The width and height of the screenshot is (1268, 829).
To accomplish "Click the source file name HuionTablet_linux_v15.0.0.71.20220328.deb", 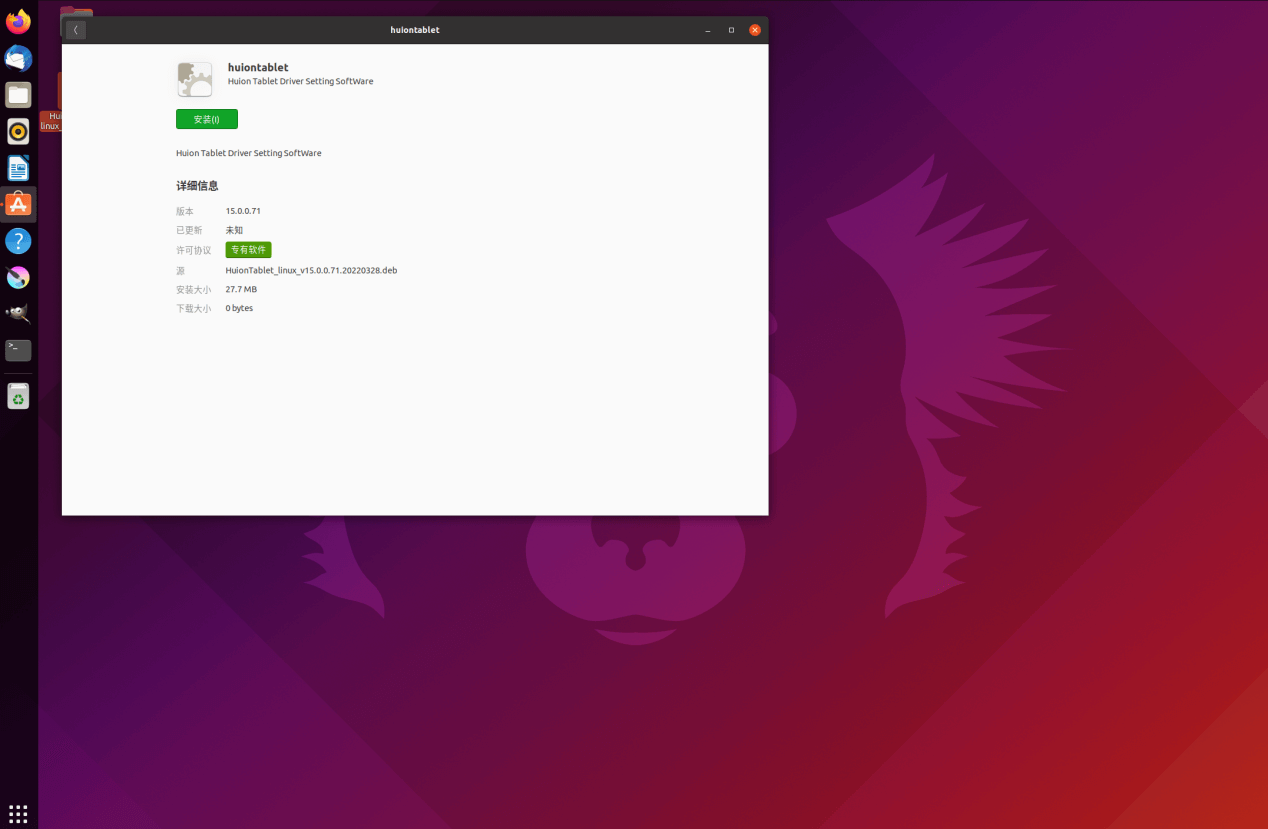I will coord(311,270).
